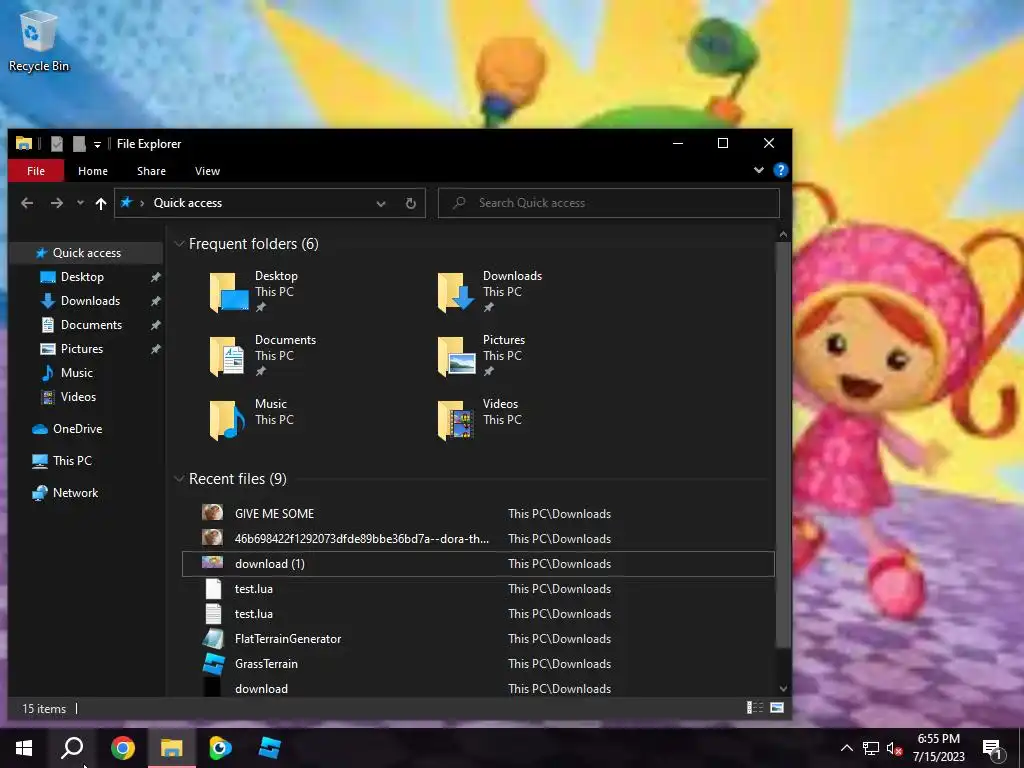The image size is (1024, 768).
Task: Open the taskbar Search magnifier
Action: [72, 748]
